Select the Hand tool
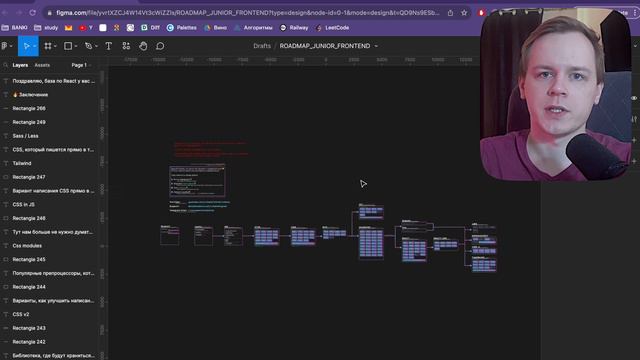 pos(143,46)
